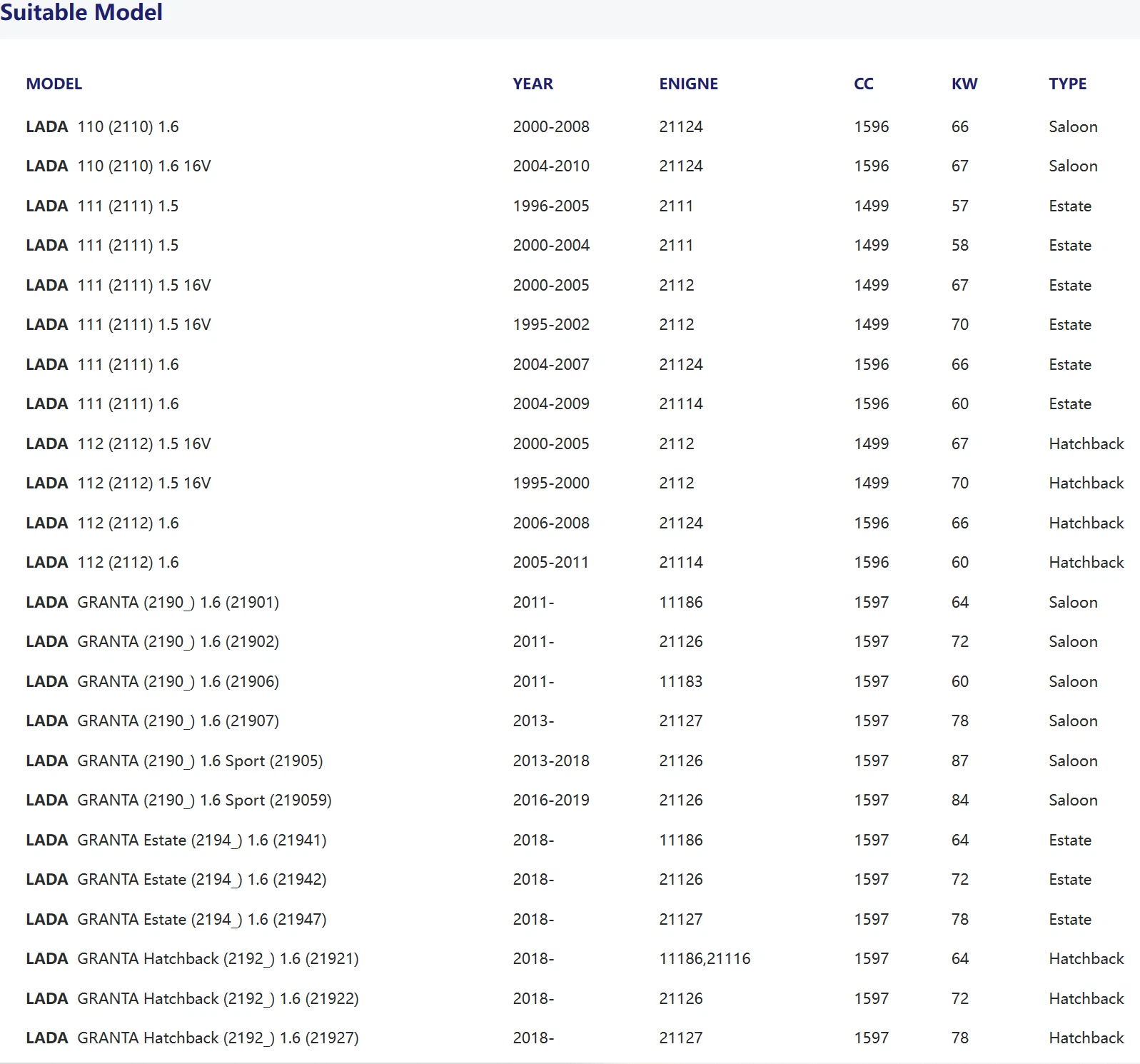
Task: Click GRANTA Hatchback (2192_) 1.6 (21921) model
Action: pyautogui.click(x=218, y=958)
